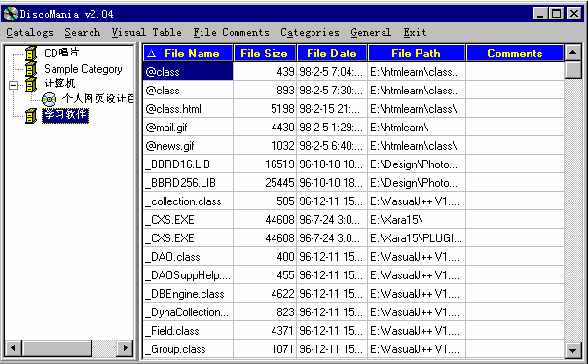Select the Sample Category book icon
This screenshot has width=588, height=364.
coord(31,69)
